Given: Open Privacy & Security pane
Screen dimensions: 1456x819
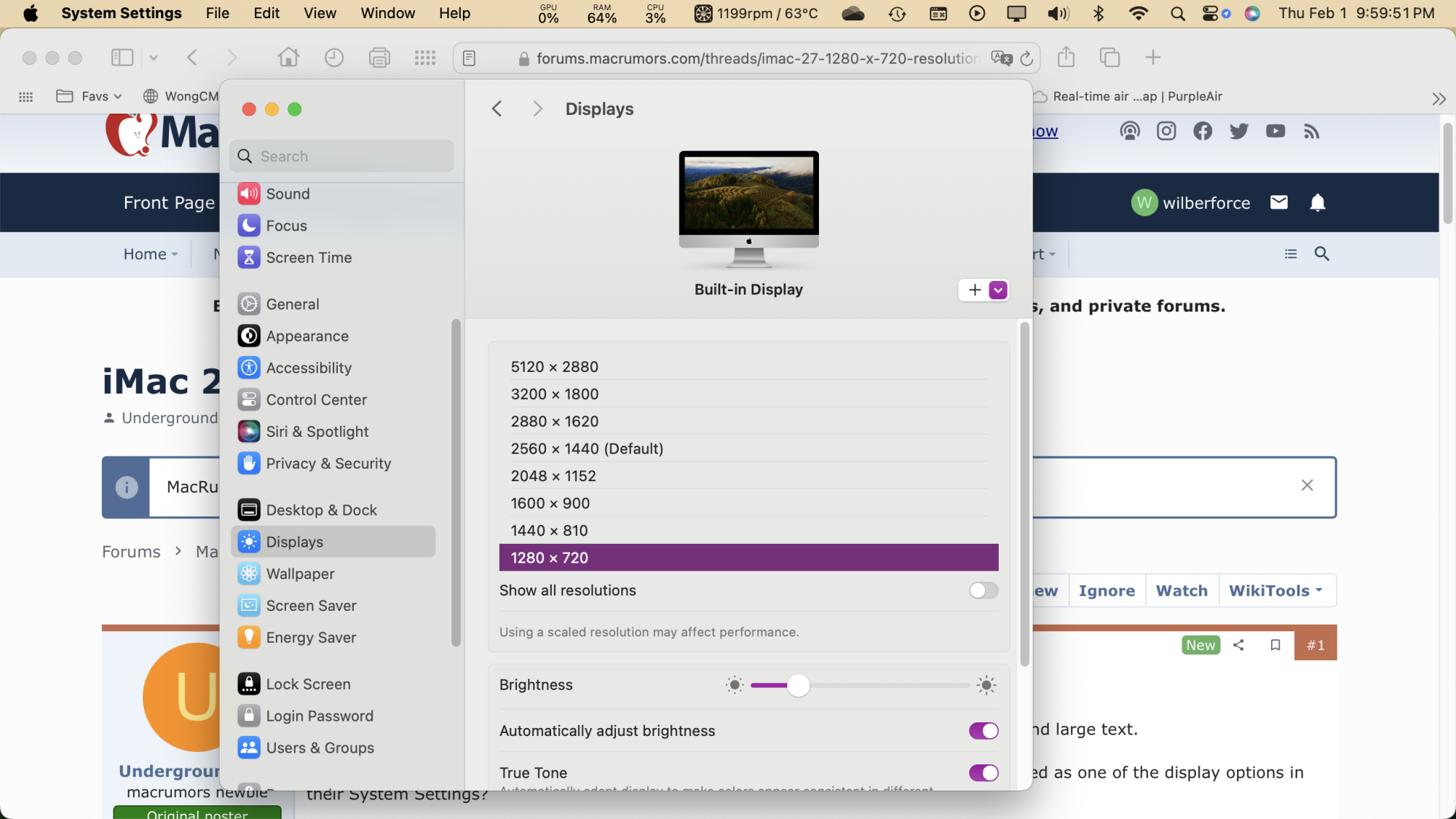Looking at the screenshot, I should tap(328, 464).
